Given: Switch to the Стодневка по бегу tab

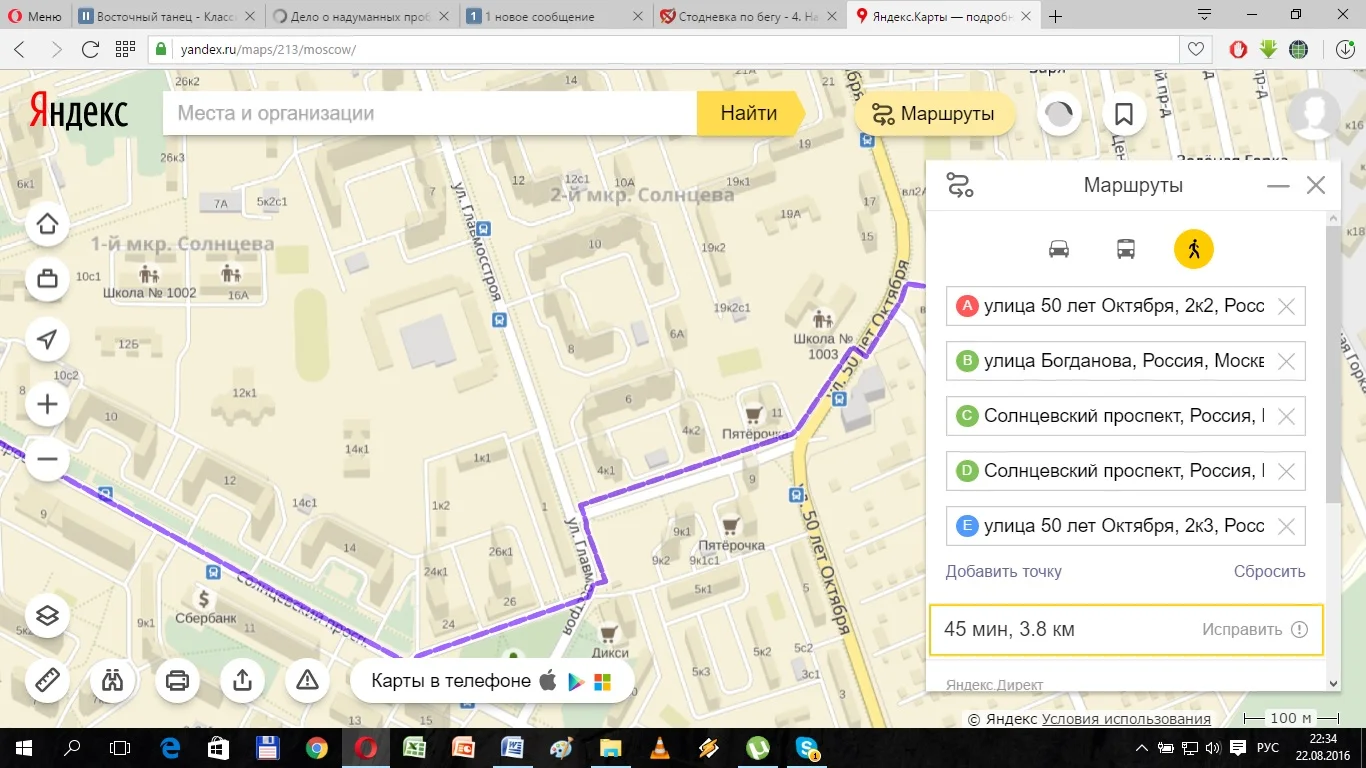Looking at the screenshot, I should 746,16.
